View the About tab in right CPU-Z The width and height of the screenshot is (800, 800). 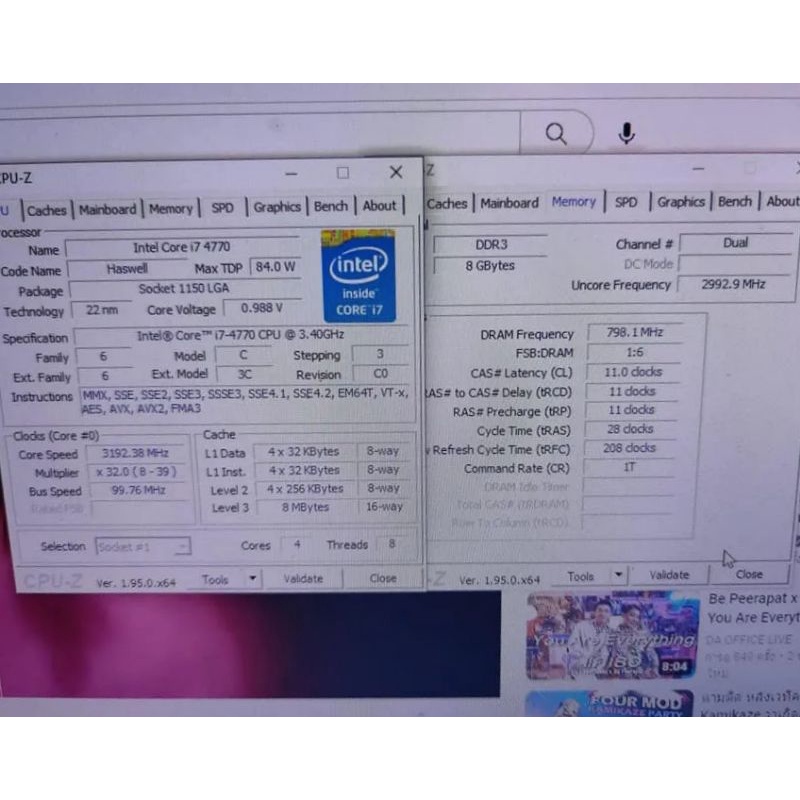(783, 200)
